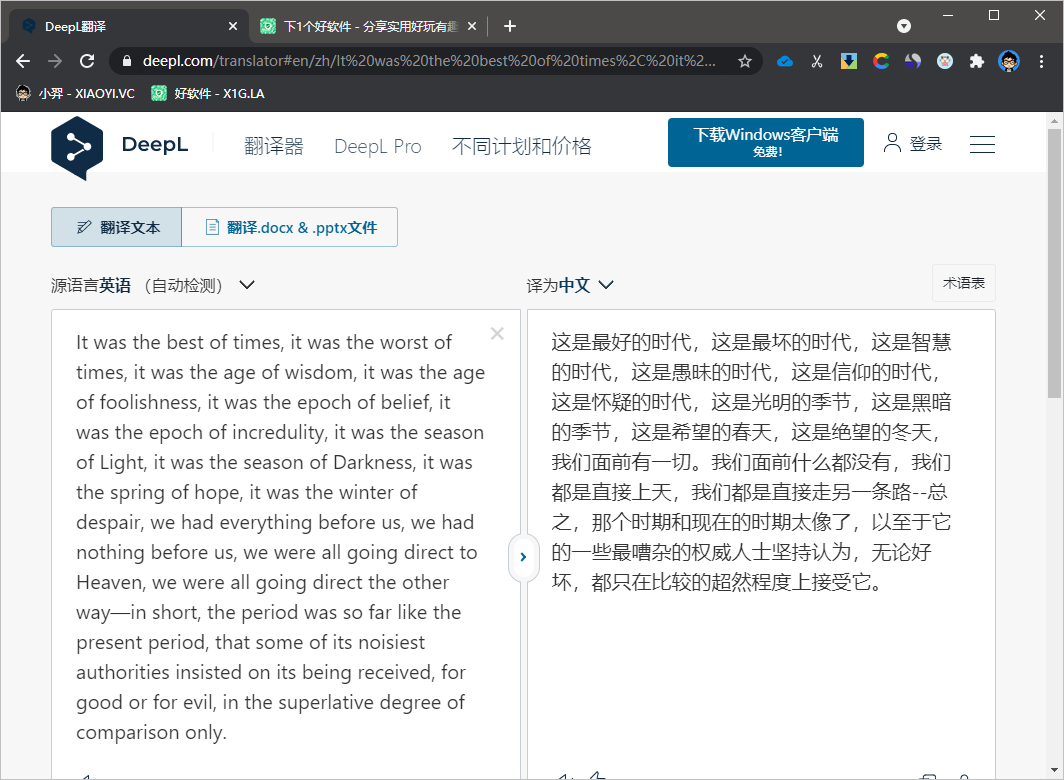
Task: Open the hamburger menu on DeepL header
Action: pyautogui.click(x=982, y=145)
